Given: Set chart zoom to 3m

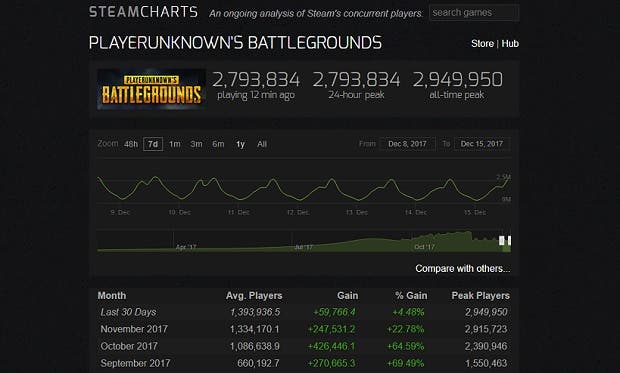Looking at the screenshot, I should click(197, 144).
